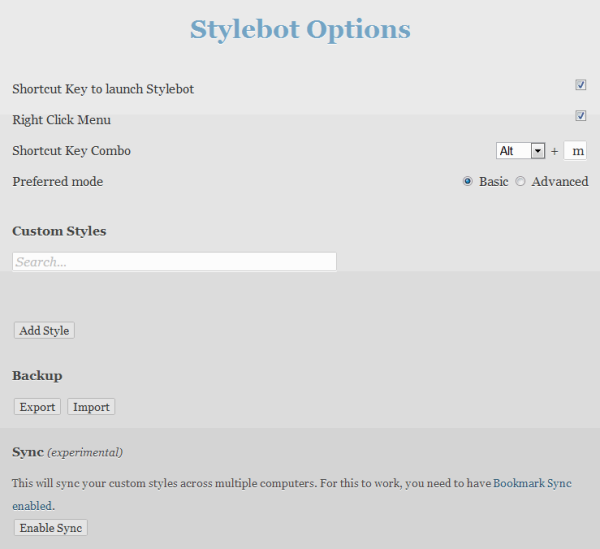
Task: Uncheck the Right Click Menu checkbox
Action: pyautogui.click(x=580, y=116)
